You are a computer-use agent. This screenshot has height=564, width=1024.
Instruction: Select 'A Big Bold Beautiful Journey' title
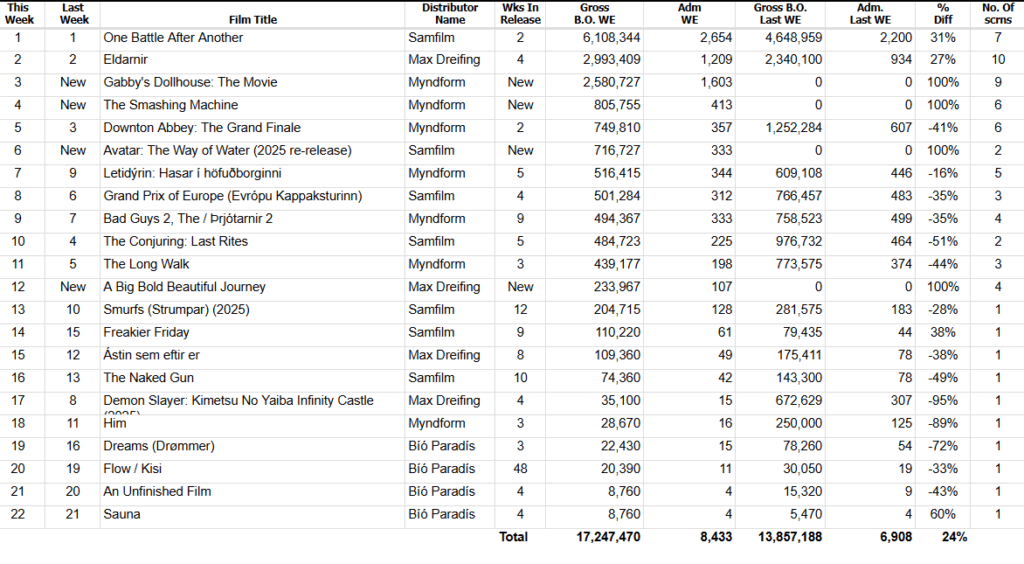(185, 287)
